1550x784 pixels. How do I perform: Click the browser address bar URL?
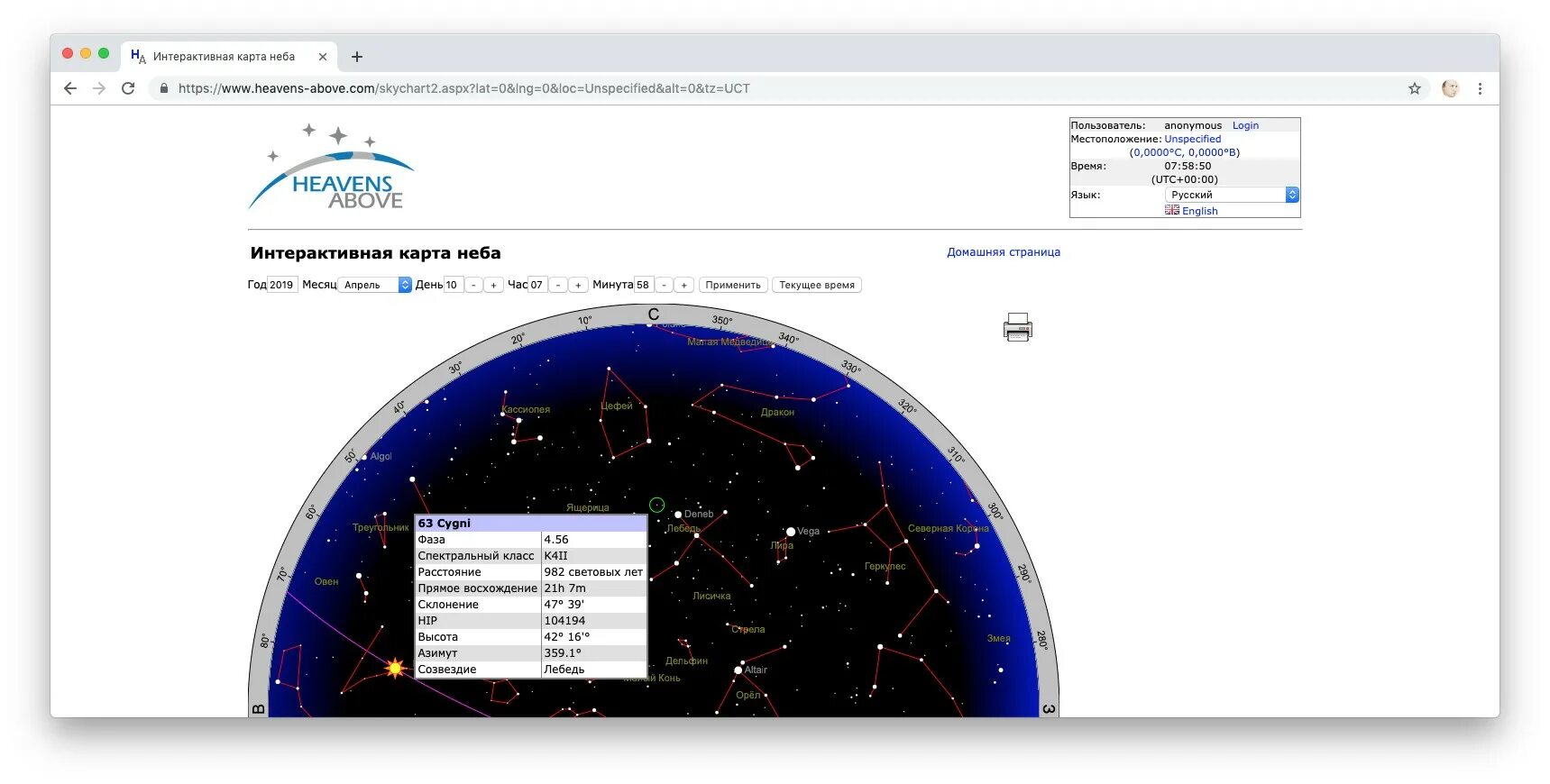[x=464, y=88]
